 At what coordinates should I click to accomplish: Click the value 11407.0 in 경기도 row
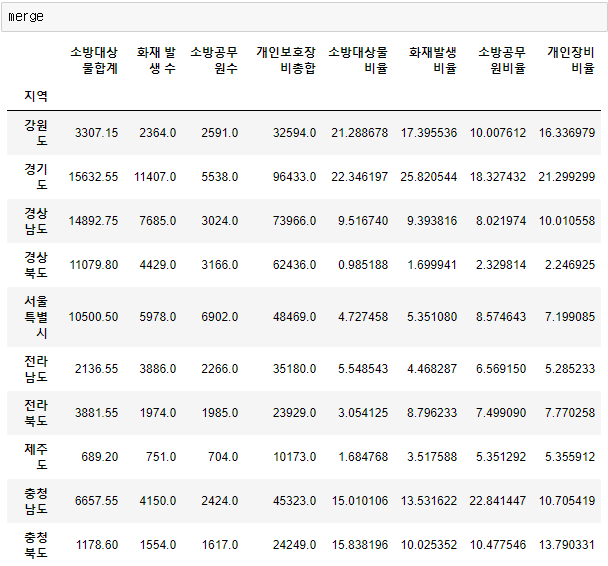tap(155, 177)
